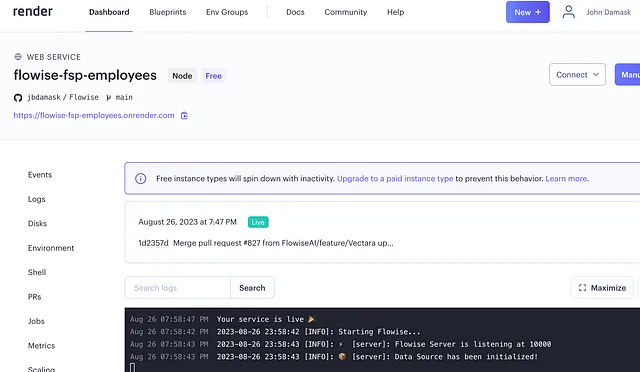Viewport: 640px width, 372px height.
Task: Select Environment in the sidebar
Action: (51, 248)
